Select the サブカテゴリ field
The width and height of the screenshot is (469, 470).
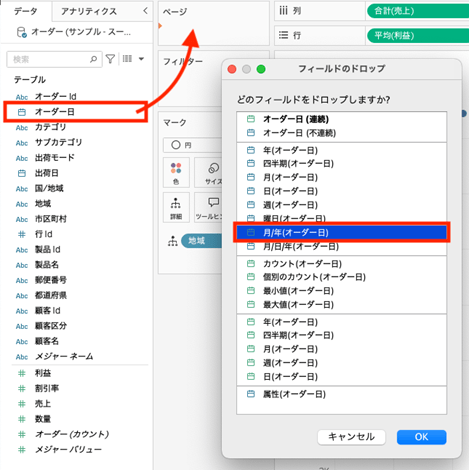pos(59,142)
